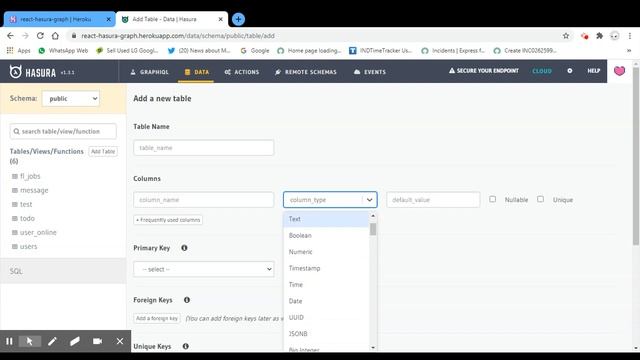Select the recorder eraser tool
Screen dimensions: 640x360
(x=75, y=341)
